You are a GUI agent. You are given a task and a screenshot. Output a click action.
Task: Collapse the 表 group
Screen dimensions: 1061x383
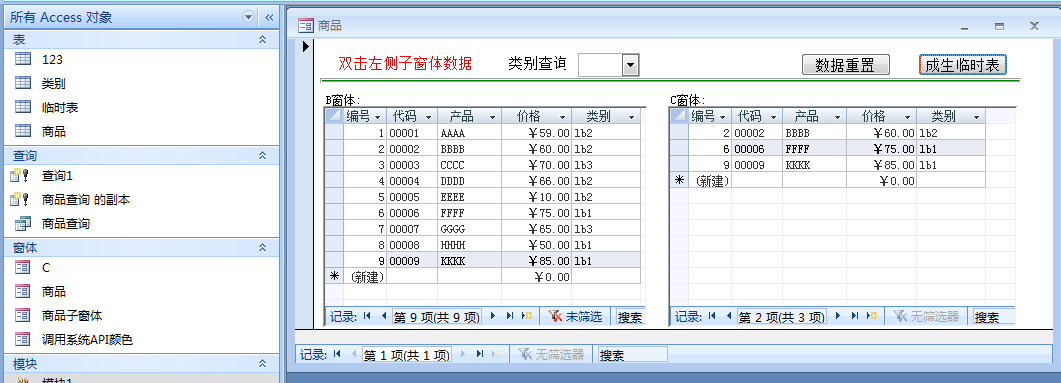pyautogui.click(x=263, y=41)
